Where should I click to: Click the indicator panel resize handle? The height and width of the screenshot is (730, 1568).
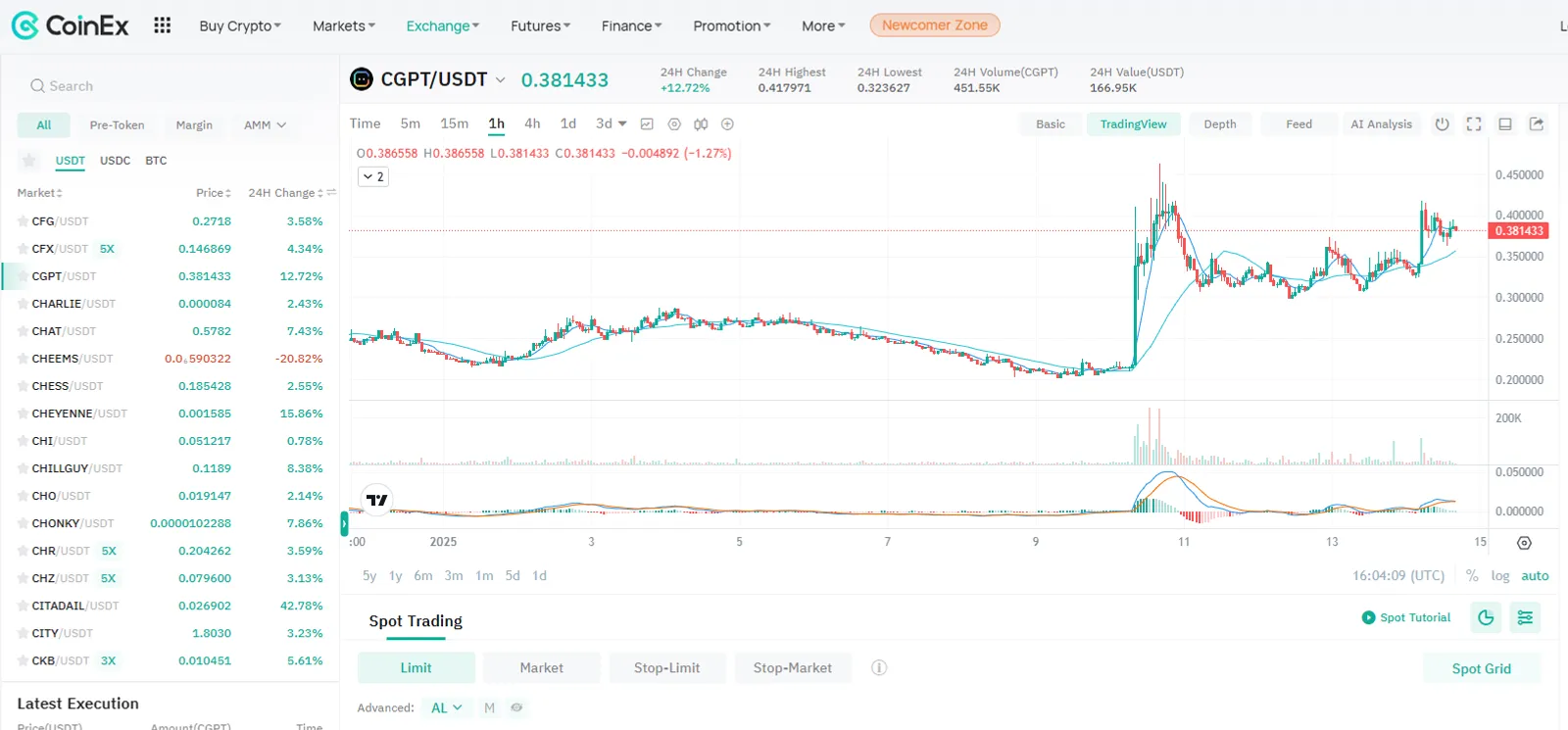click(x=344, y=523)
